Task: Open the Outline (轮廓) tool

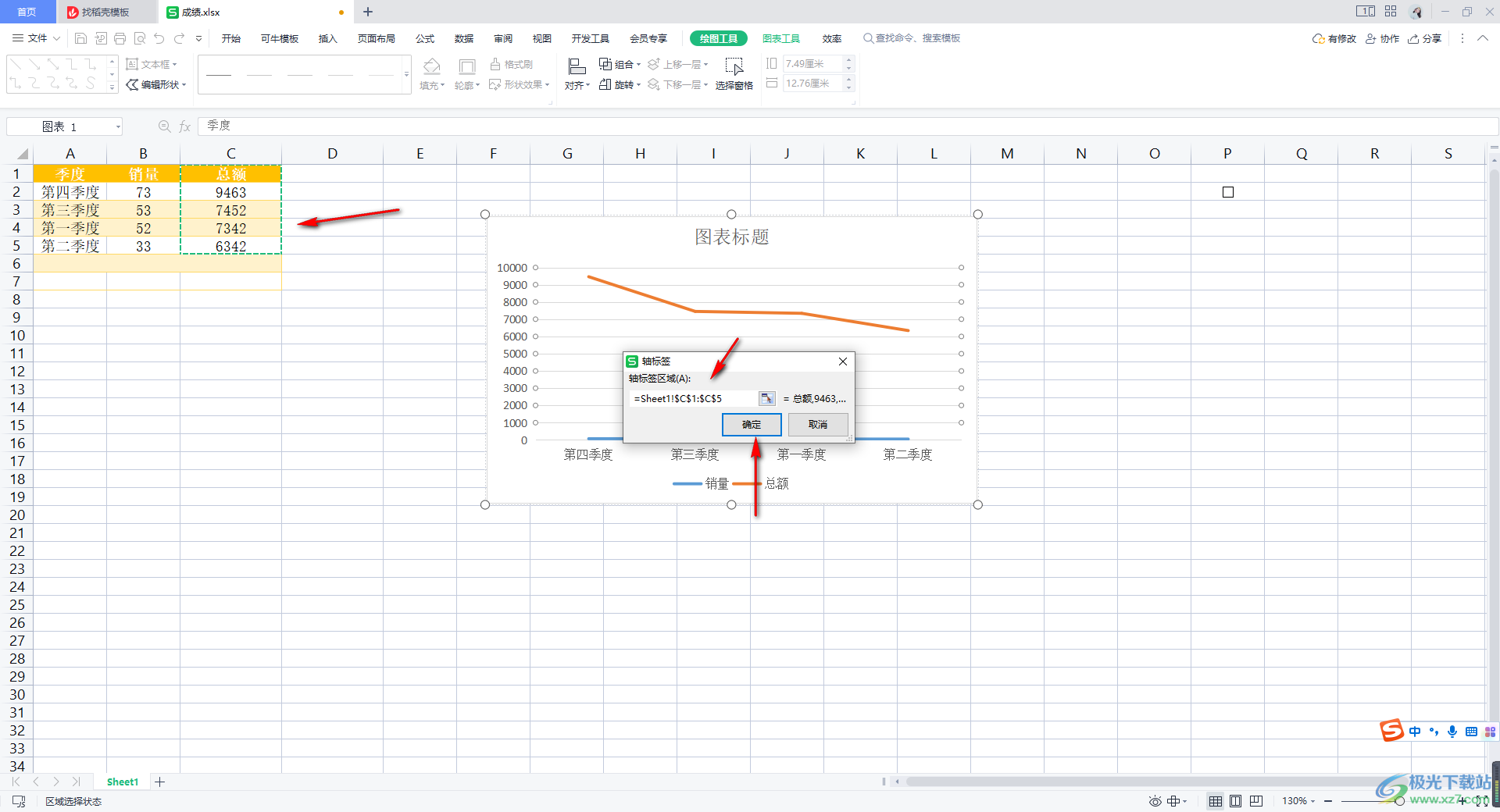Action: point(466,74)
